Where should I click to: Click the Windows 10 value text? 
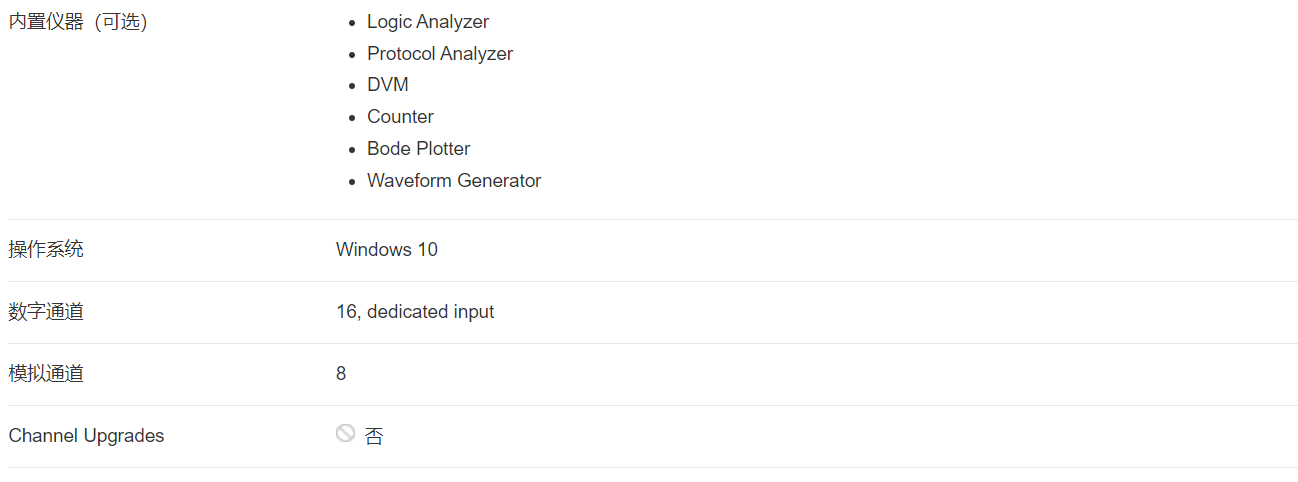[x=387, y=249]
